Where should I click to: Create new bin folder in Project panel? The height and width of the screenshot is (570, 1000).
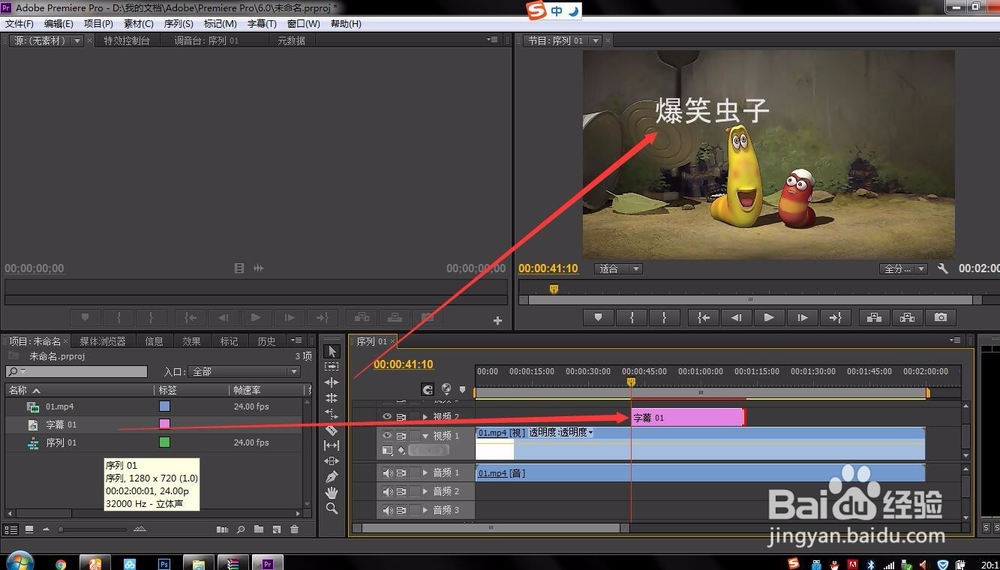[258, 529]
